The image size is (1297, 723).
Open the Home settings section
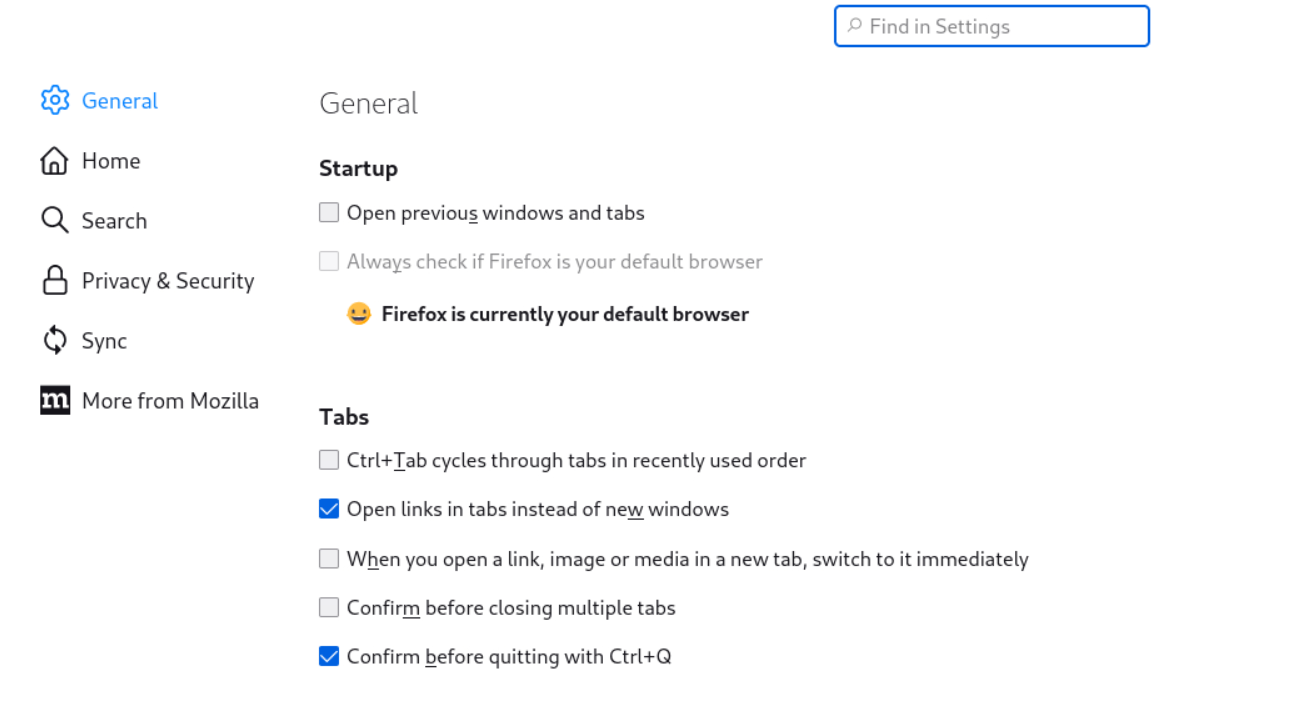pos(111,161)
